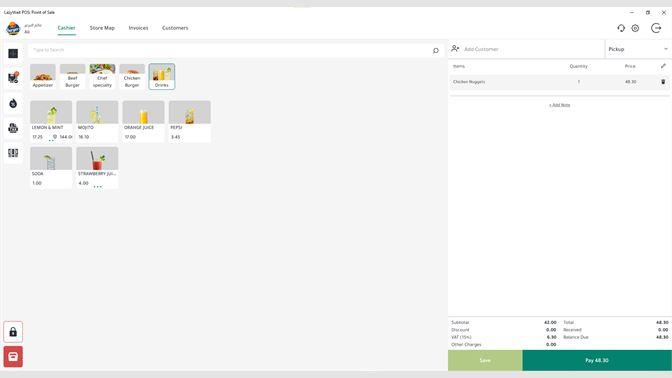
Task: Open the three dots on Strawberry Juice card
Action: click(x=98, y=186)
